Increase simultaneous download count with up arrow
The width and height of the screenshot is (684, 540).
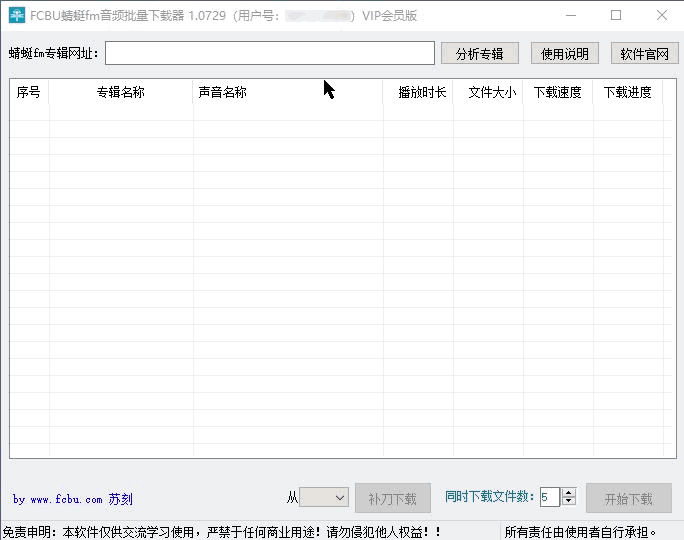point(568,492)
